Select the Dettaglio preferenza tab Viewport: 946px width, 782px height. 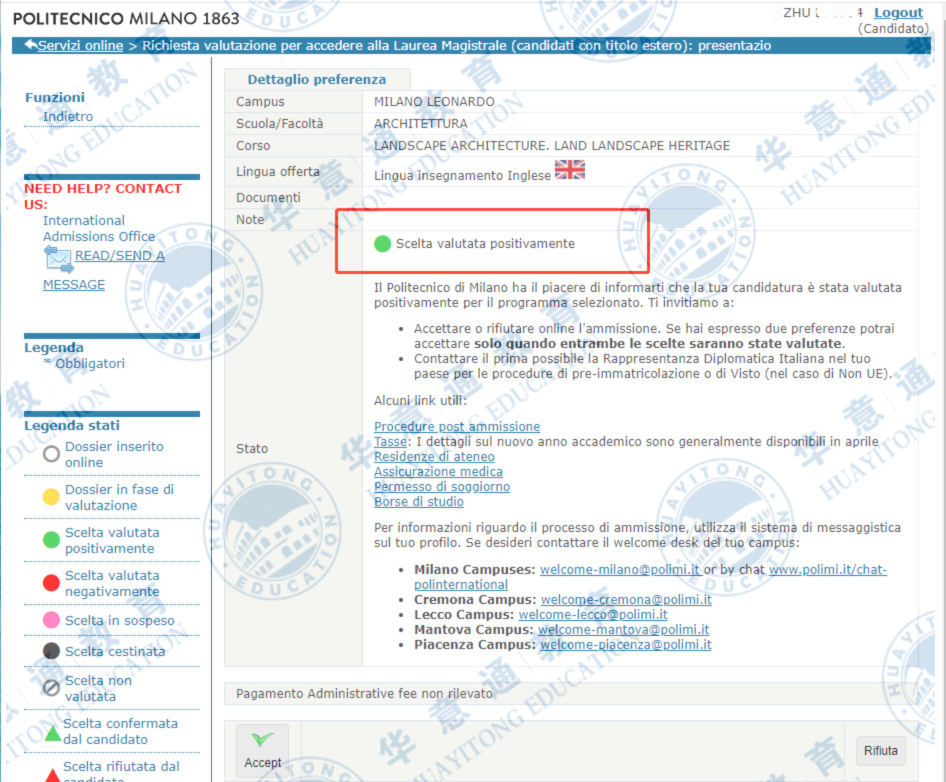coord(317,80)
